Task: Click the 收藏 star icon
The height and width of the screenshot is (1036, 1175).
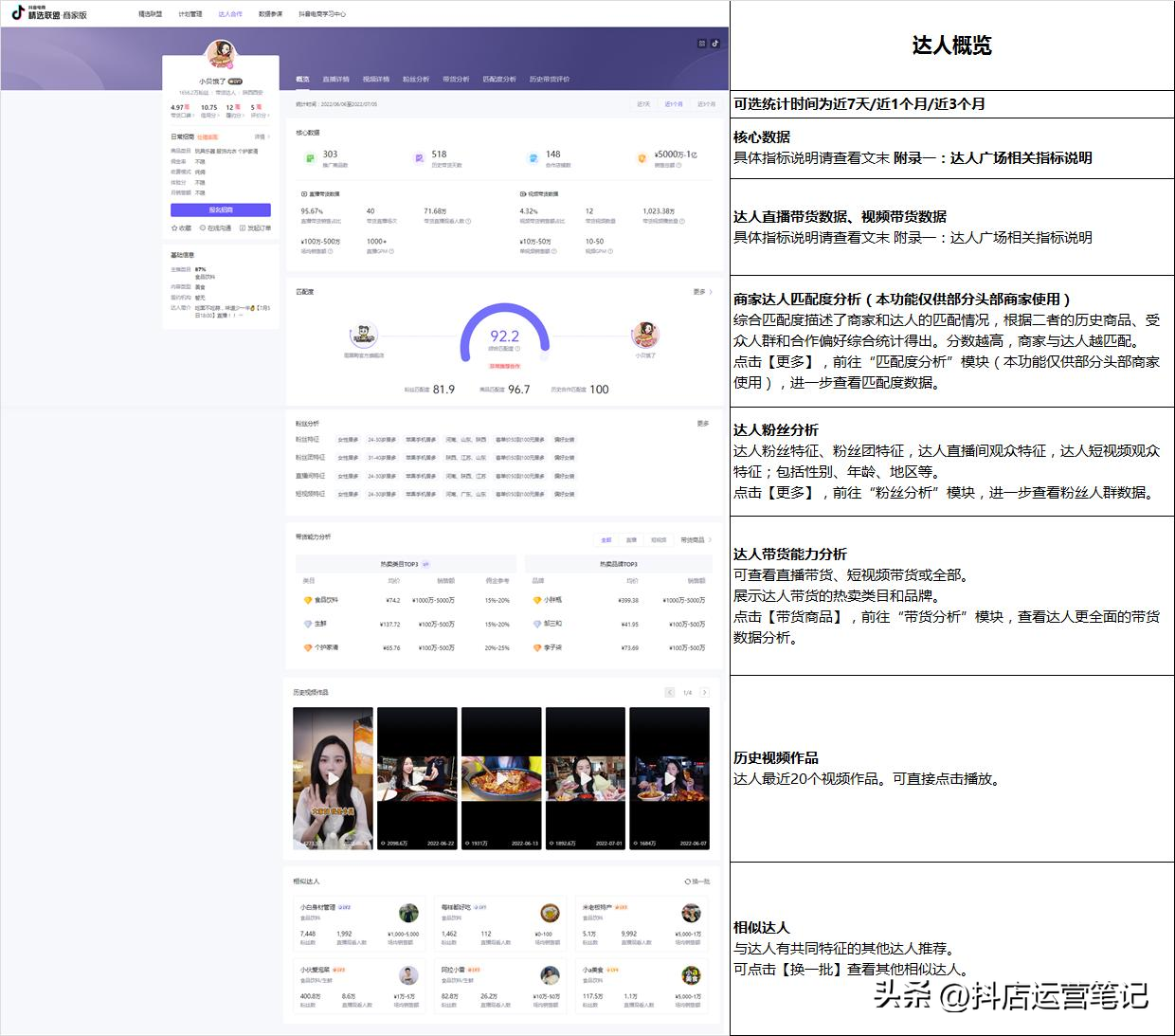Action: [174, 228]
